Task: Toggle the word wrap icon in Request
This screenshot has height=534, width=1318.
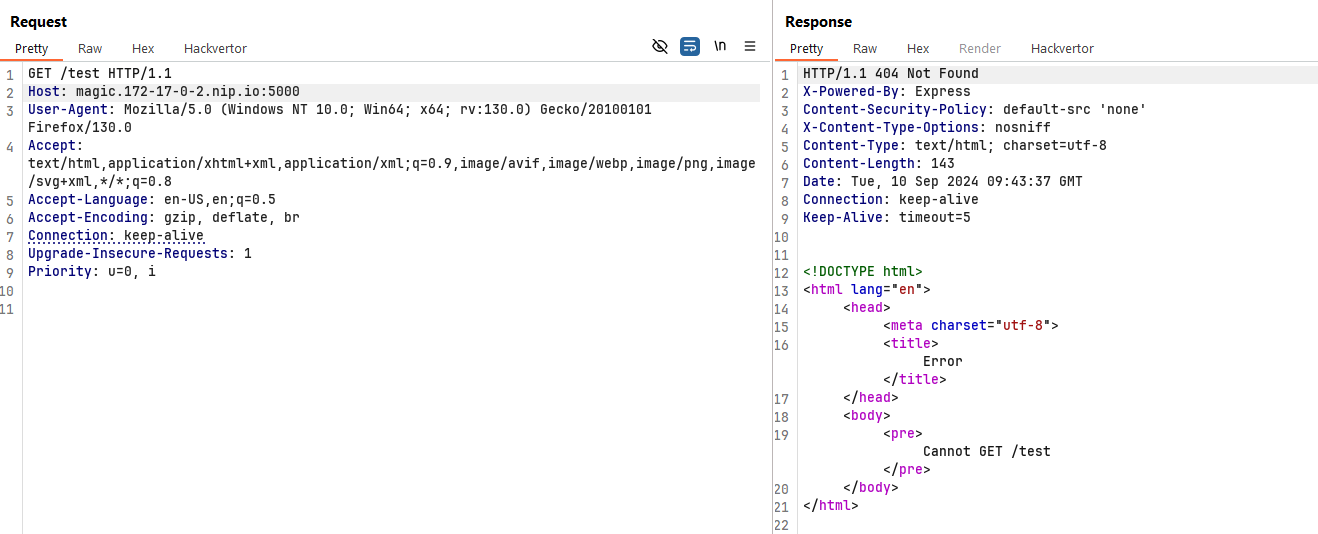Action: click(690, 46)
